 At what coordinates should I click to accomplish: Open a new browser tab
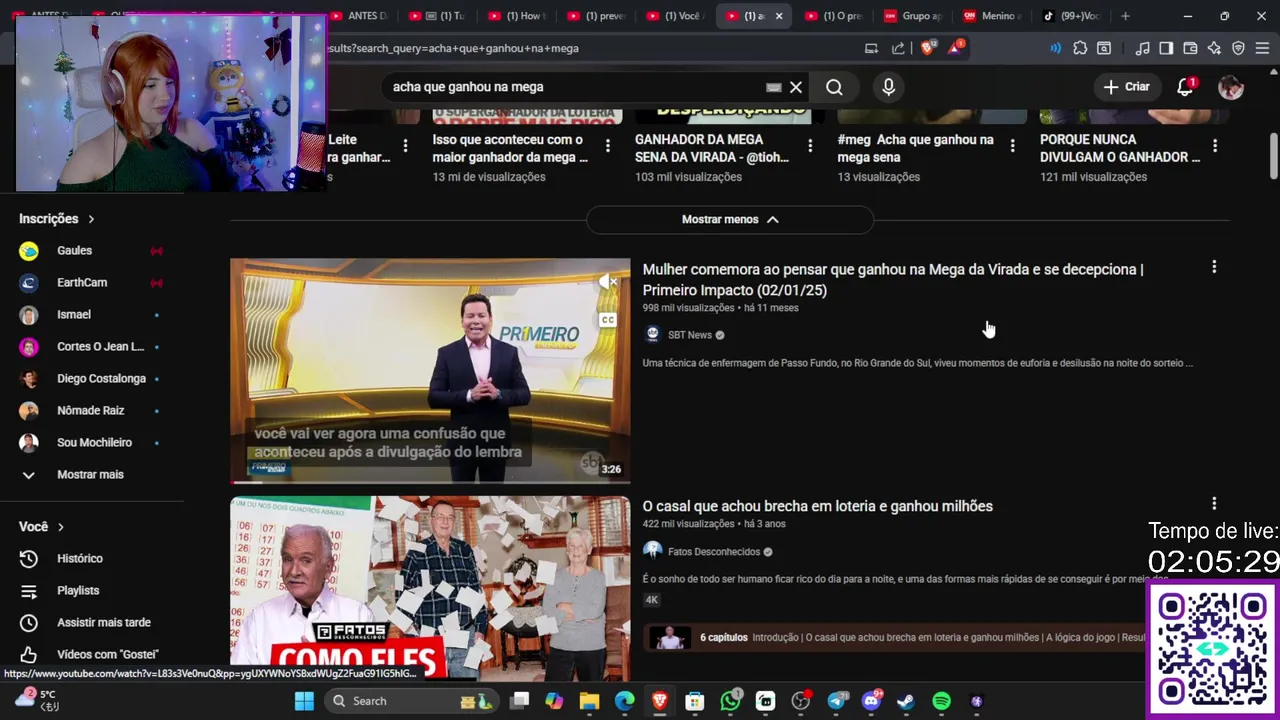click(x=1125, y=16)
